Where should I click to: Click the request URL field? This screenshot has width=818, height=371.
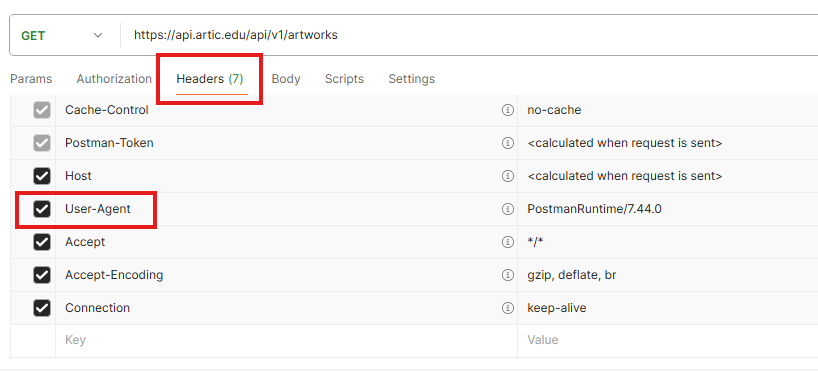click(x=469, y=35)
